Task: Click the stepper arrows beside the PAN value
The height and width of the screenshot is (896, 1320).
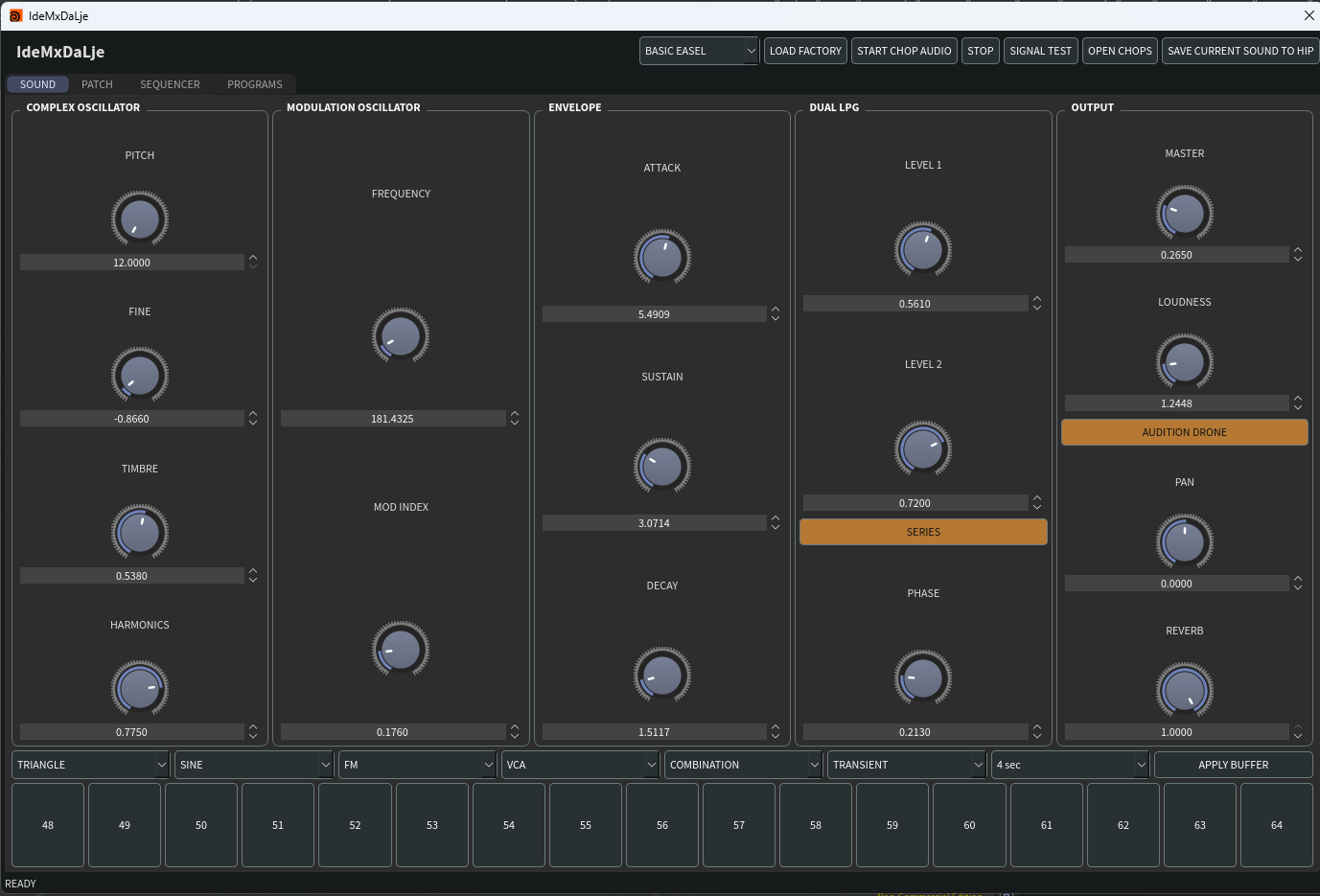Action: point(1298,583)
